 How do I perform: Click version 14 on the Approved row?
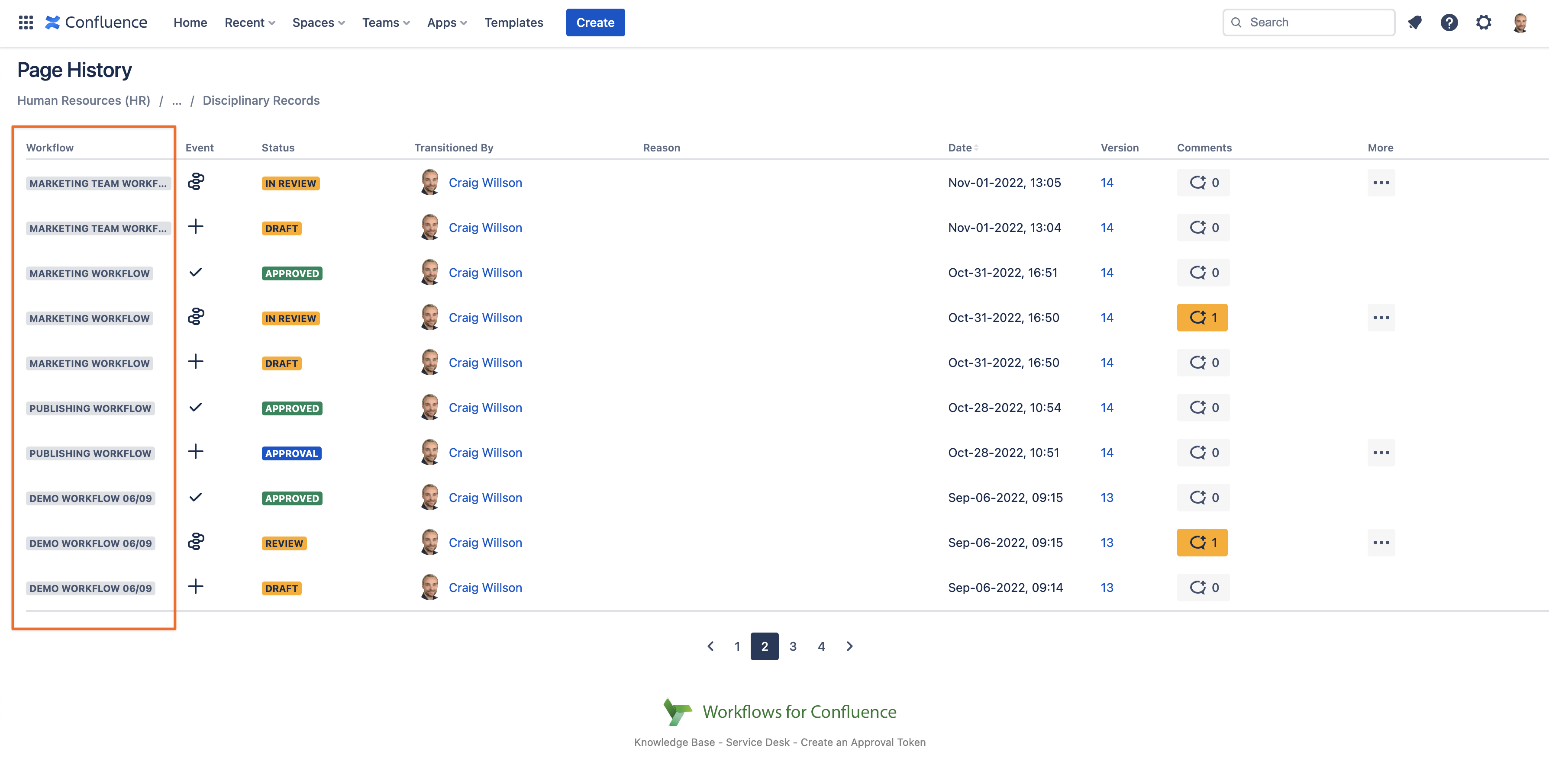point(1107,272)
